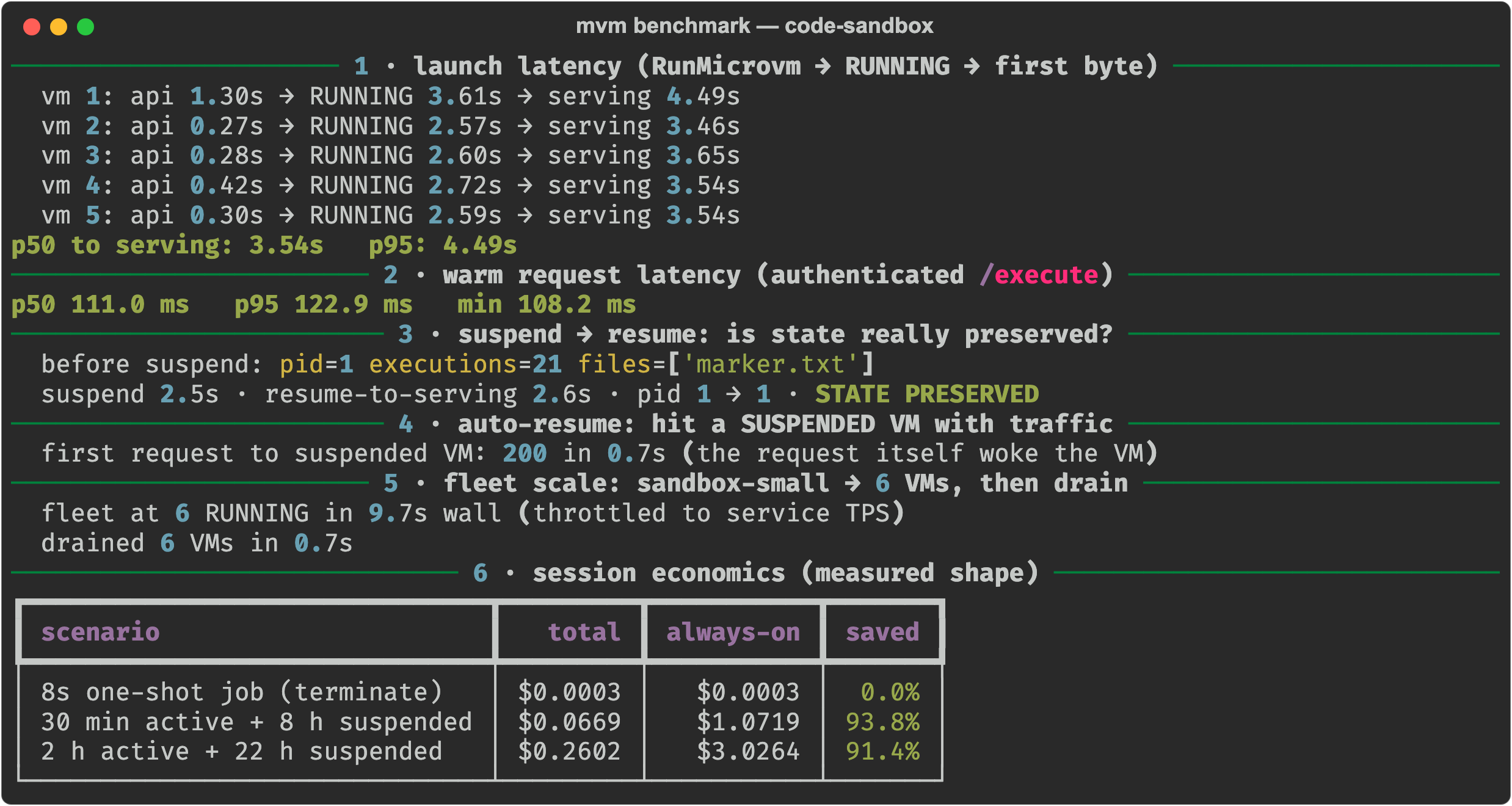Click the "files=['marker.txt']" value
The width and height of the screenshot is (1512, 806).
(726, 365)
